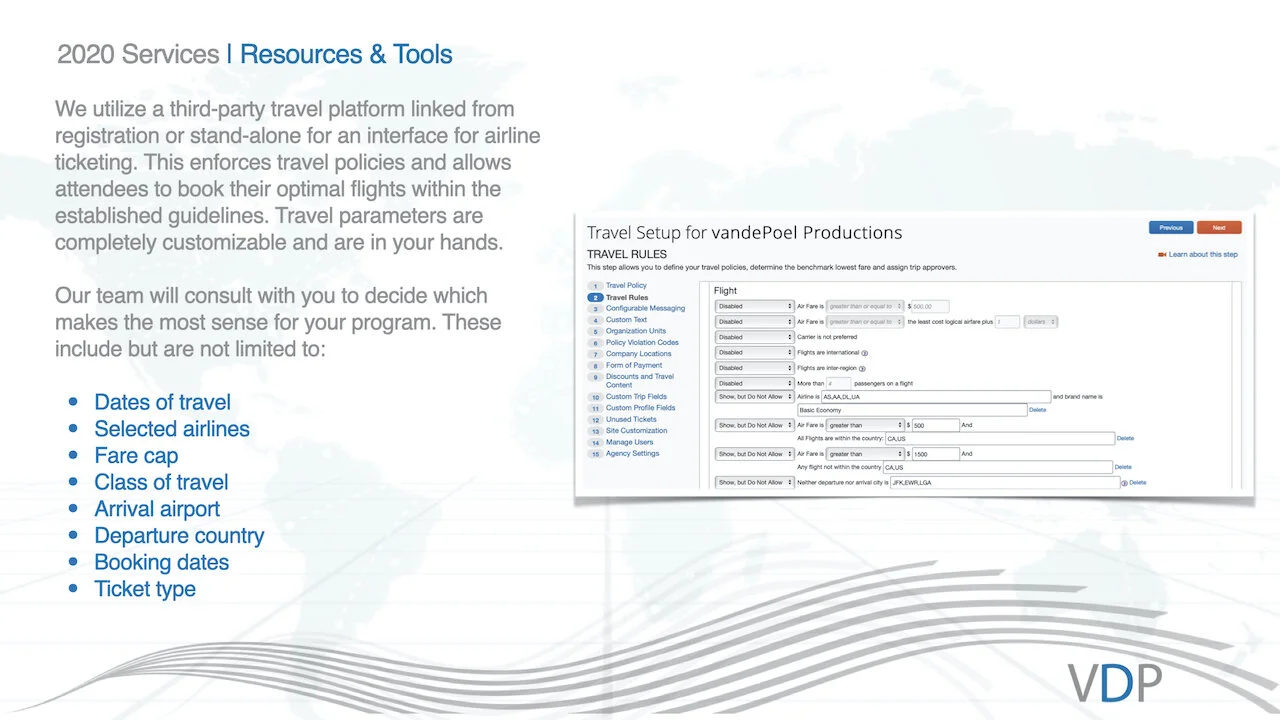Delete the All Flights within country rule
Viewport: 1280px width, 720px height.
tap(1125, 438)
